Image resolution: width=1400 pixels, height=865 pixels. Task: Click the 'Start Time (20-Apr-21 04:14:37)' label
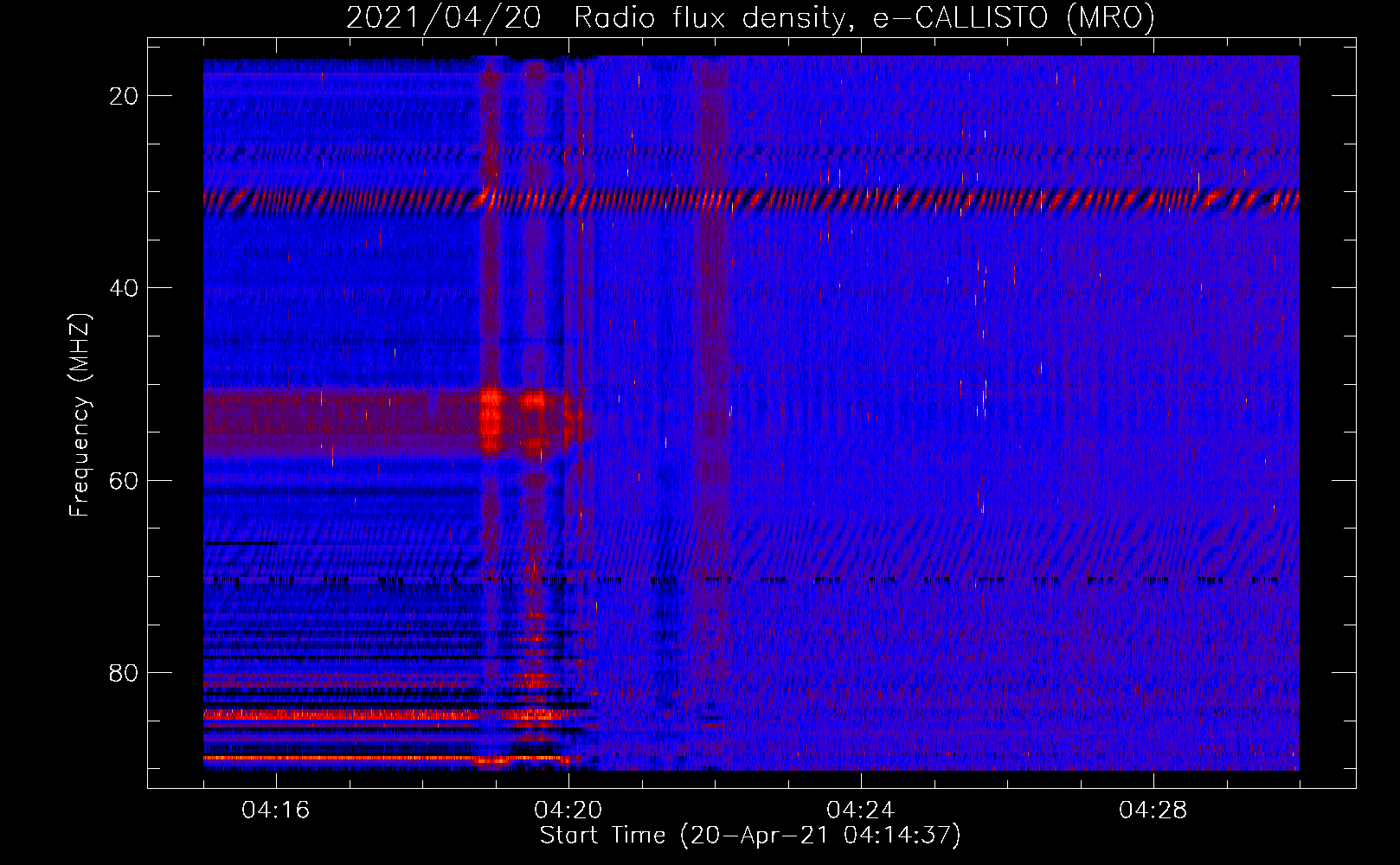750,836
